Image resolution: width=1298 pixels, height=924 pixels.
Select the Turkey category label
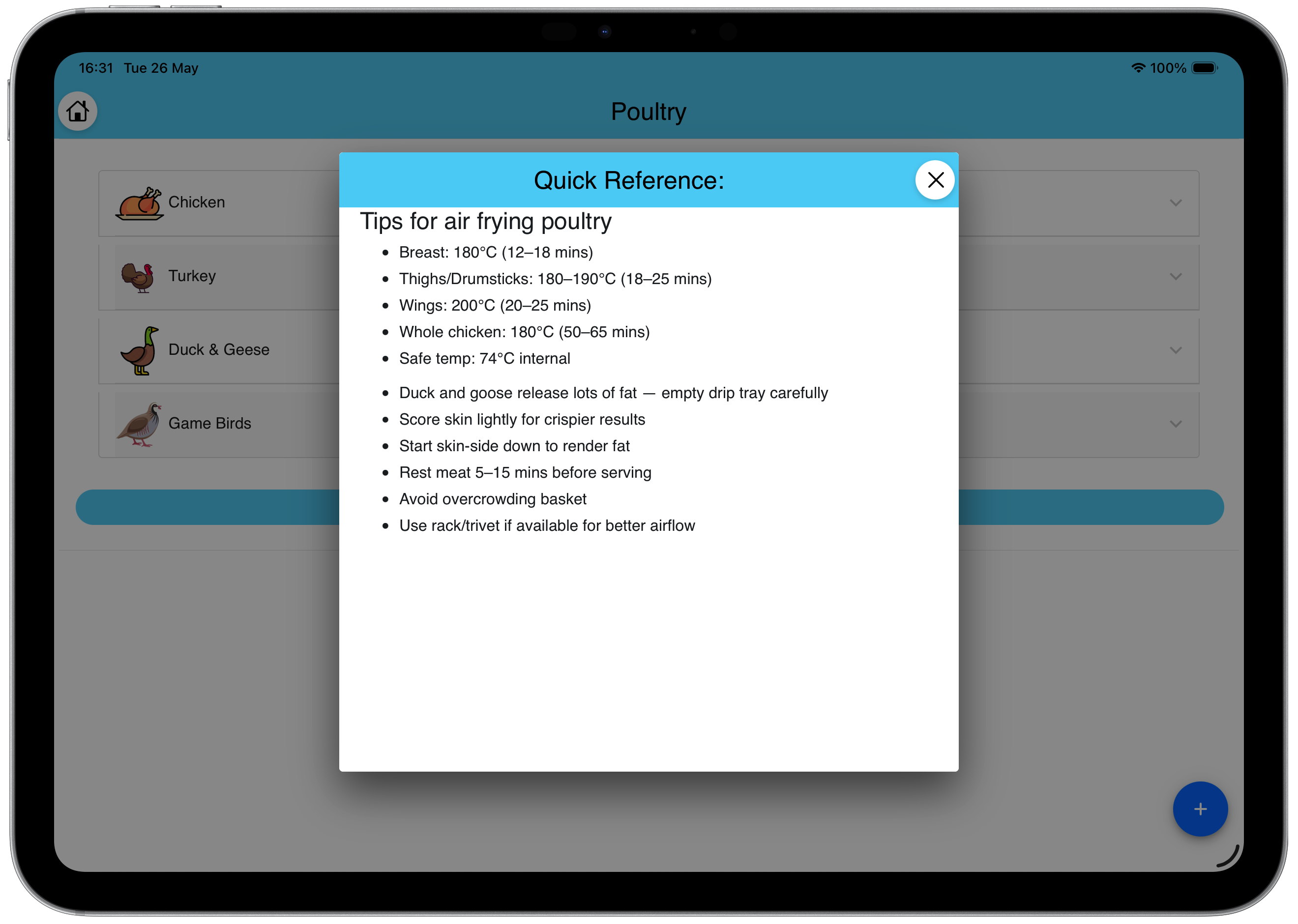pos(192,276)
